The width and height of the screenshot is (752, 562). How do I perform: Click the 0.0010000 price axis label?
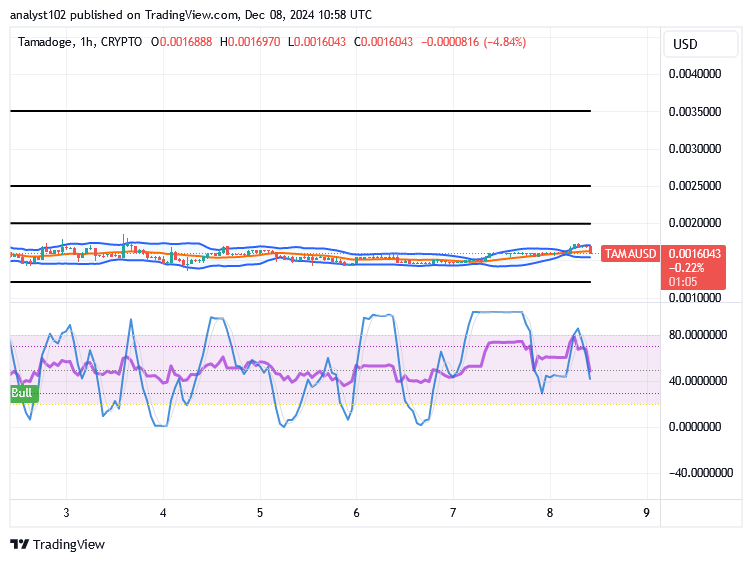(x=695, y=298)
